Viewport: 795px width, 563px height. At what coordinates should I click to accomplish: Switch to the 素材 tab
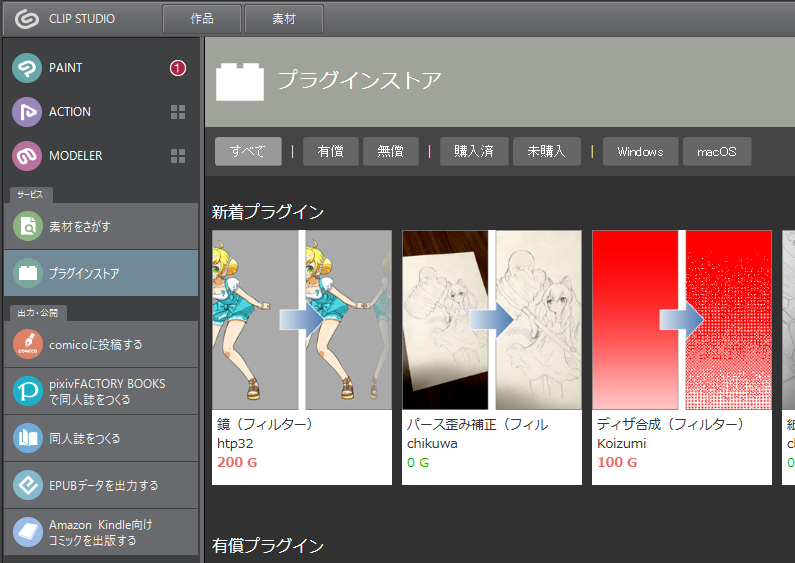(x=284, y=19)
